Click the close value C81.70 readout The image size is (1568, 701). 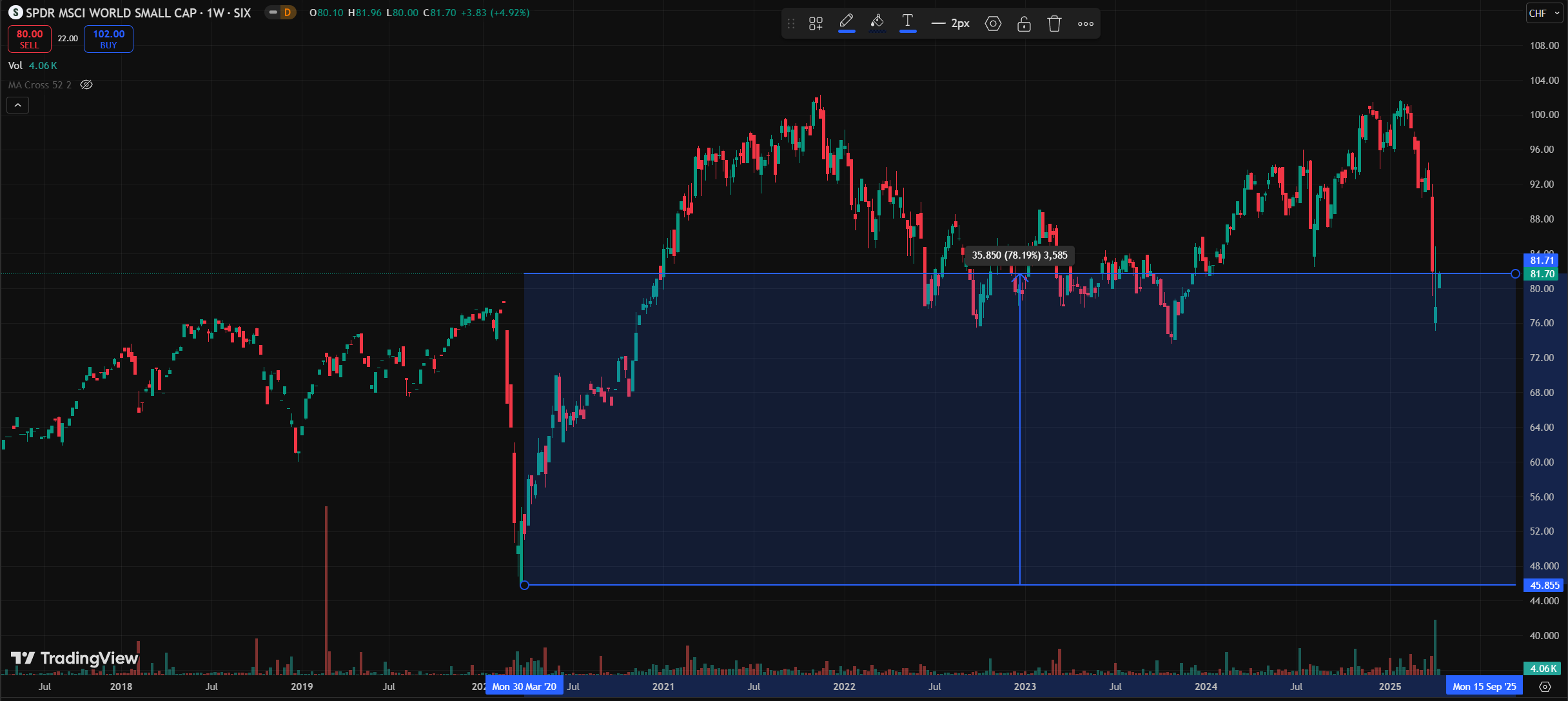pos(440,13)
